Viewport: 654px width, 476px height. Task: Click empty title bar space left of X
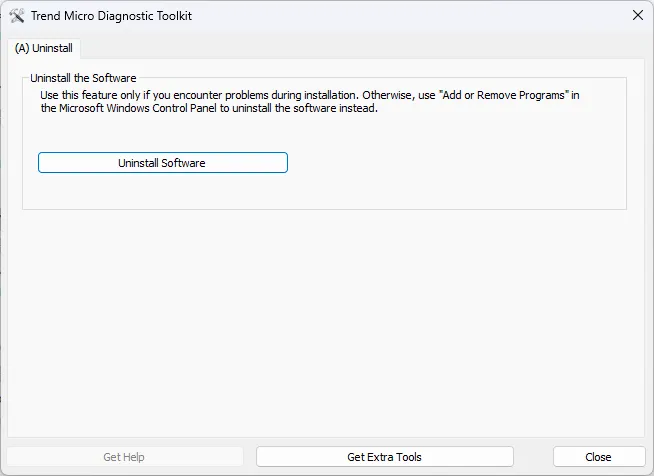pos(450,16)
